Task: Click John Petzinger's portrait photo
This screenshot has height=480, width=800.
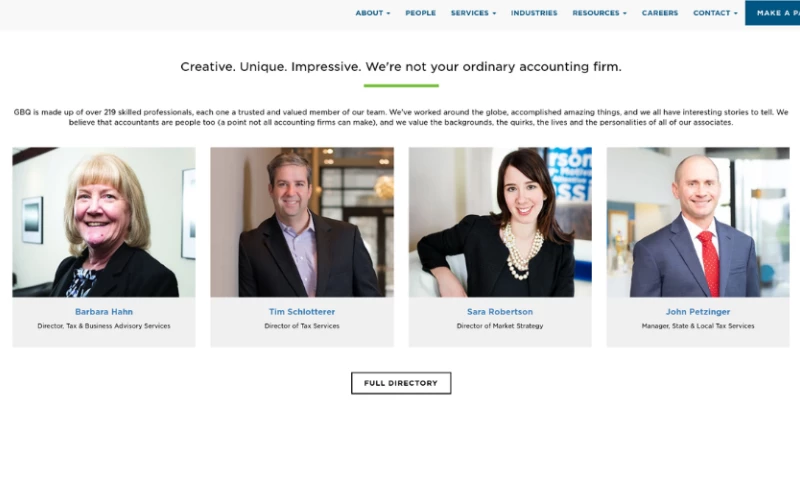Action: pyautogui.click(x=698, y=222)
